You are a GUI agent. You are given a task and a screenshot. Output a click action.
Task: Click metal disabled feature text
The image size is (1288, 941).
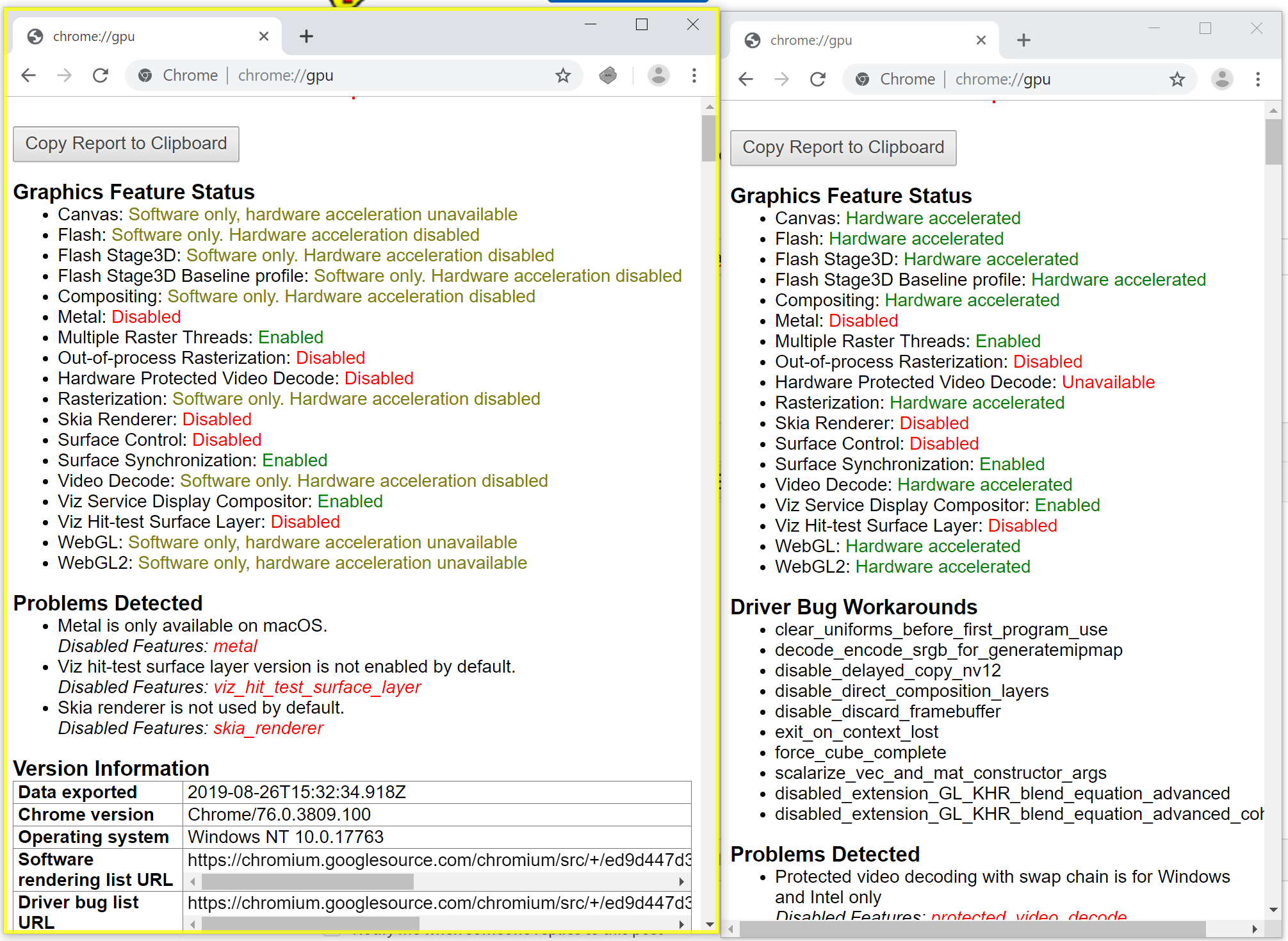click(x=235, y=646)
